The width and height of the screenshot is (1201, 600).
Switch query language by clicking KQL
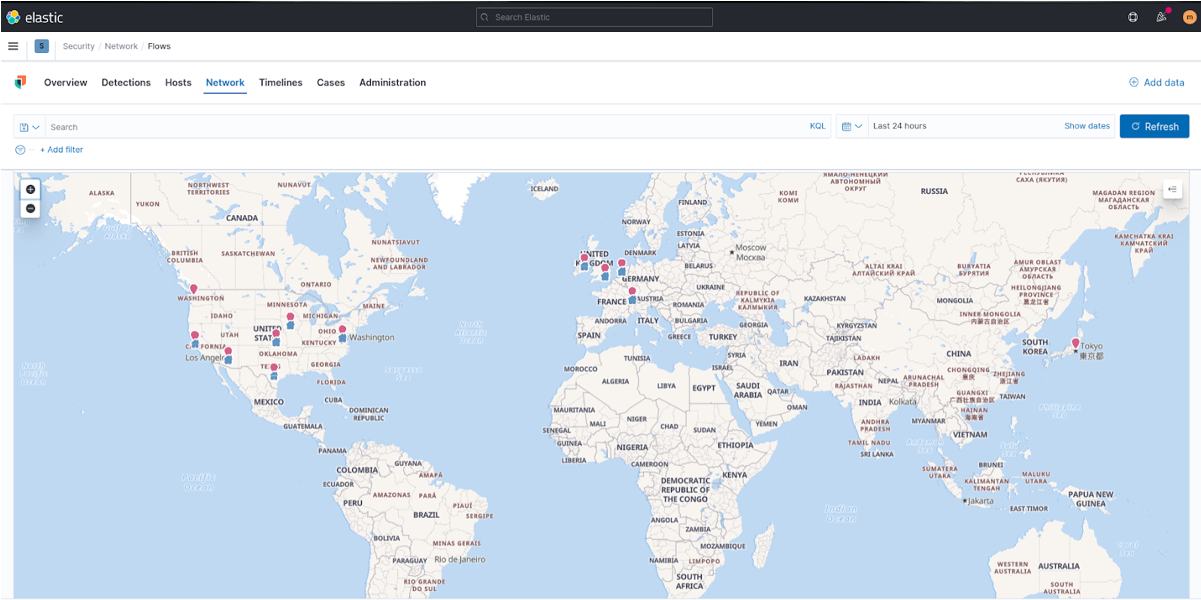(x=817, y=126)
